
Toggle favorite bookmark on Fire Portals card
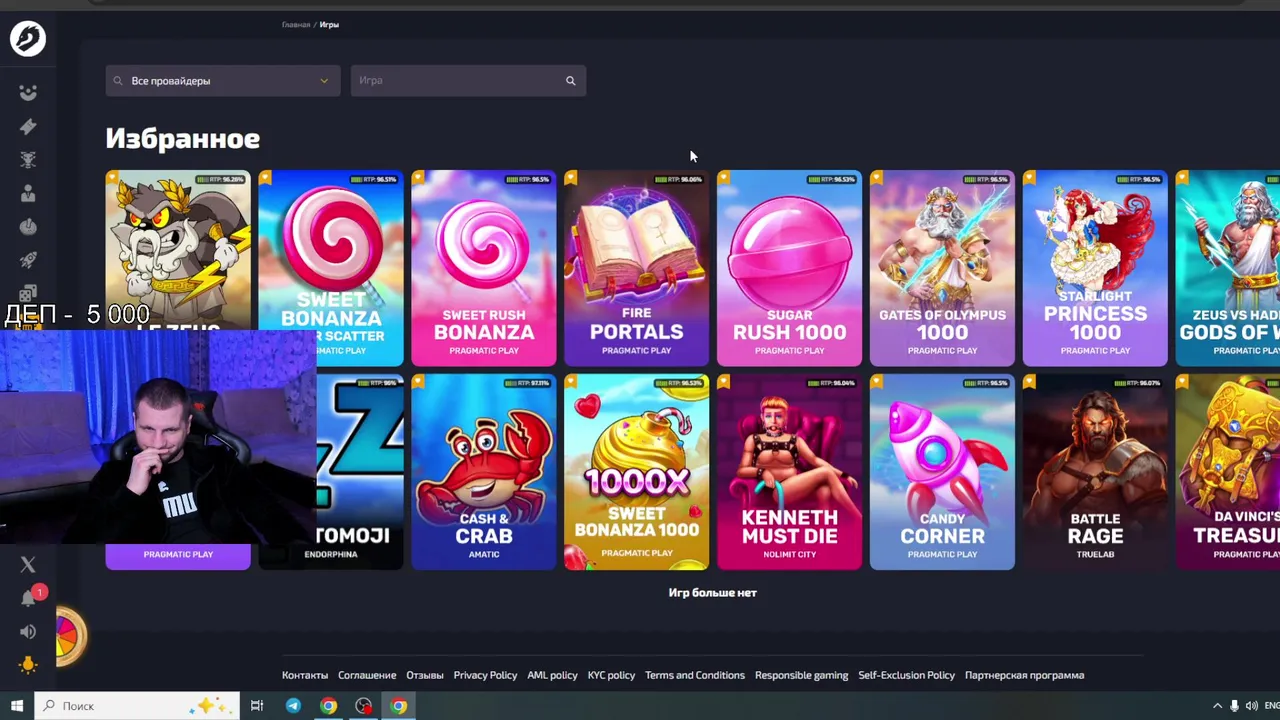[x=571, y=178]
